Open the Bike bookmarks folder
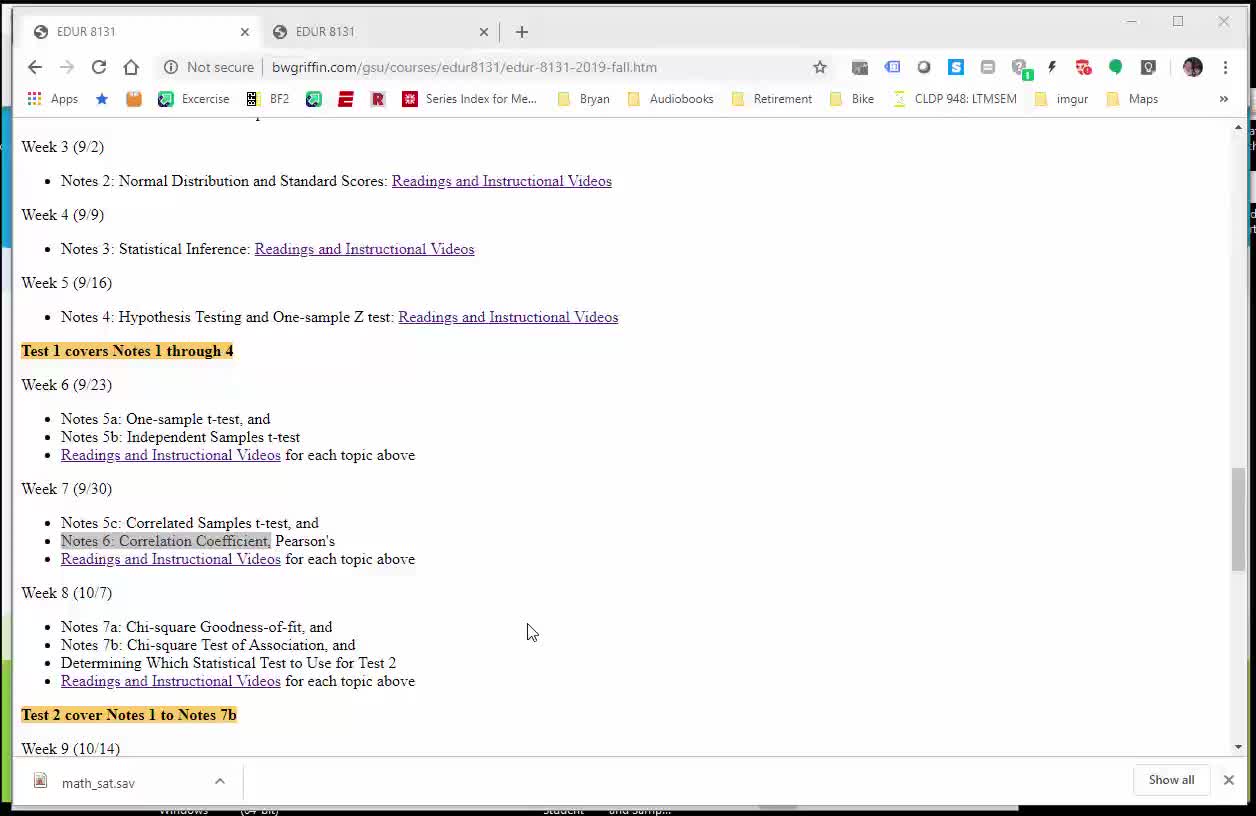This screenshot has height=816, width=1256. [x=852, y=99]
